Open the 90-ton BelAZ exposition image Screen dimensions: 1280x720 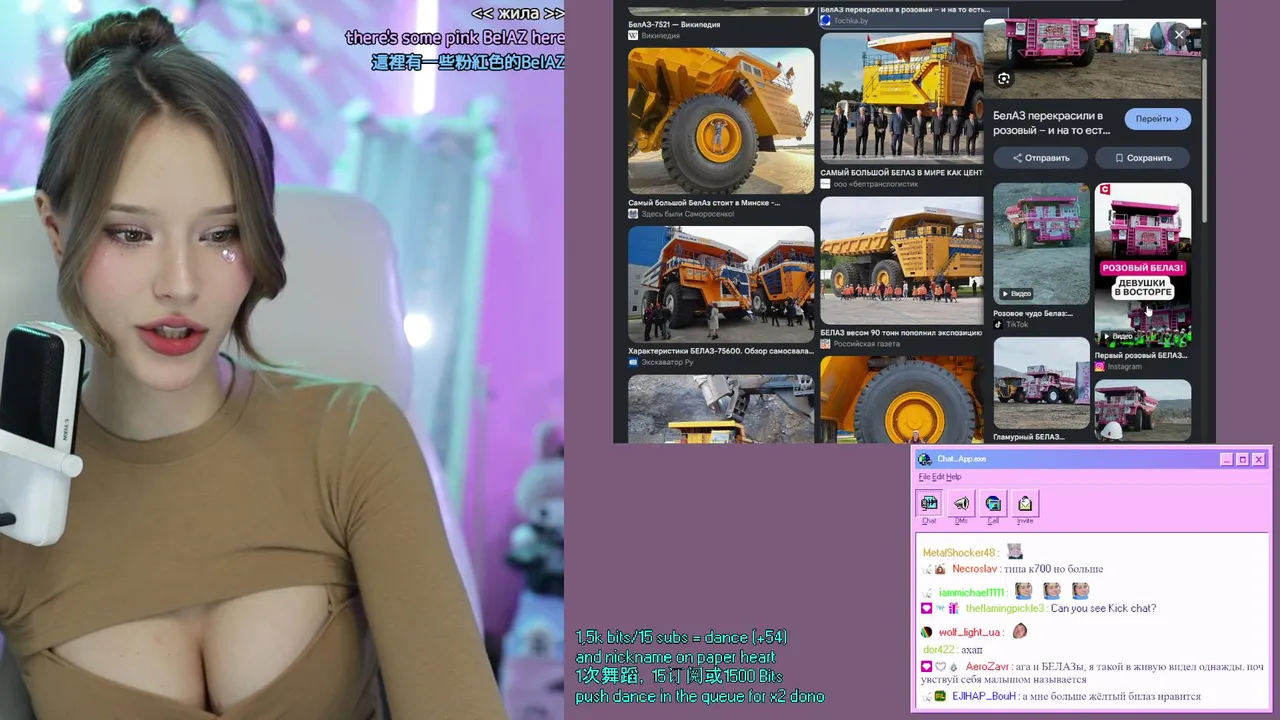pos(901,260)
